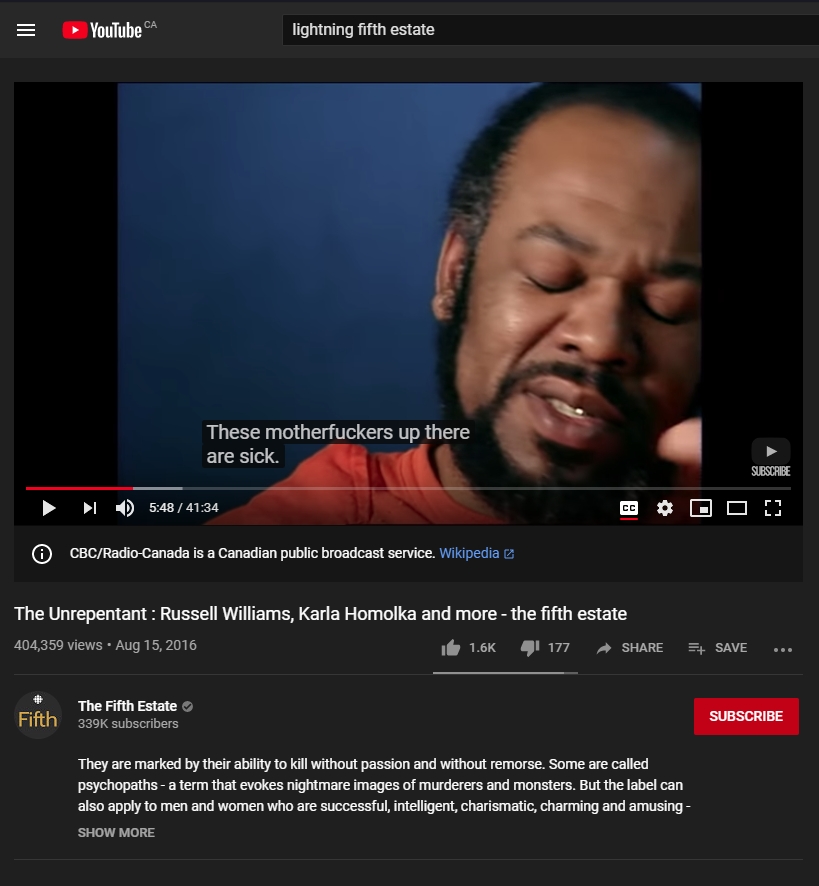
Task: Enter full screen mode
Action: click(x=773, y=508)
